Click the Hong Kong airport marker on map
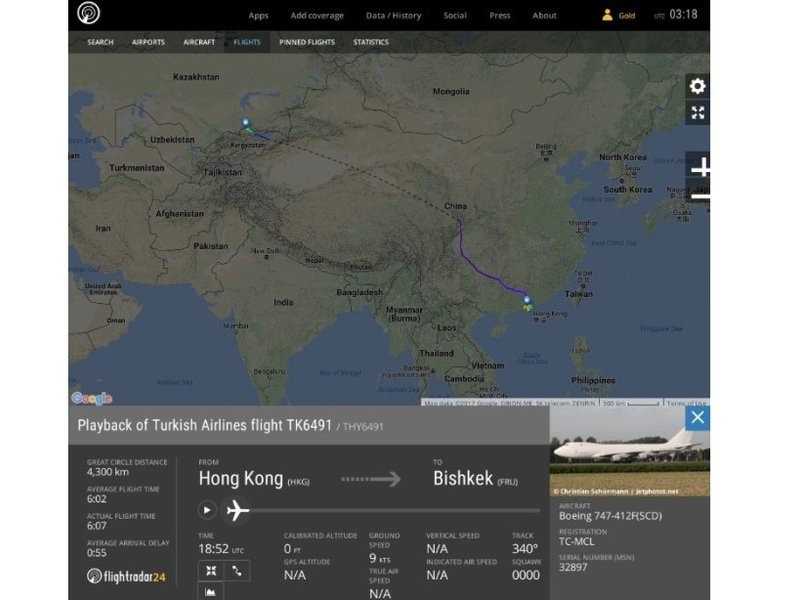The width and height of the screenshot is (801, 600). [x=527, y=300]
